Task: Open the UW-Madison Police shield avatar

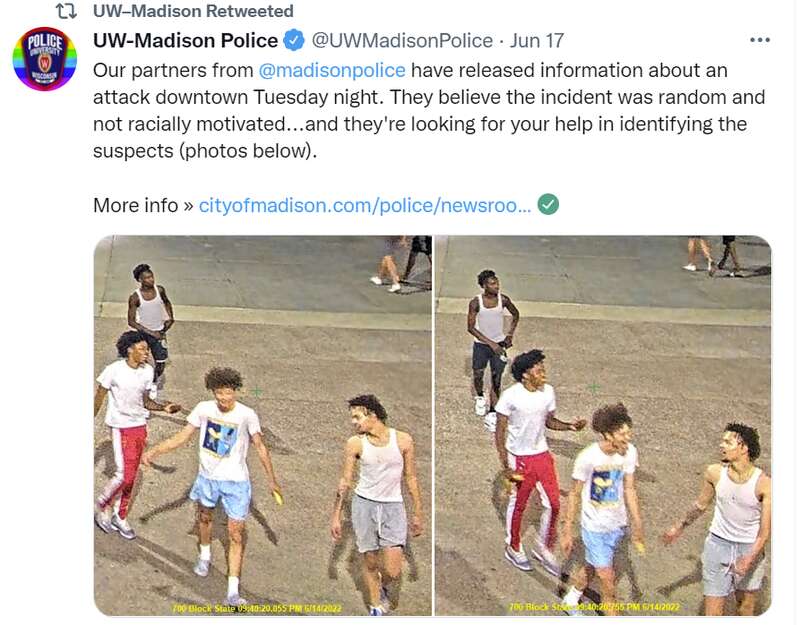Action: pos(45,59)
